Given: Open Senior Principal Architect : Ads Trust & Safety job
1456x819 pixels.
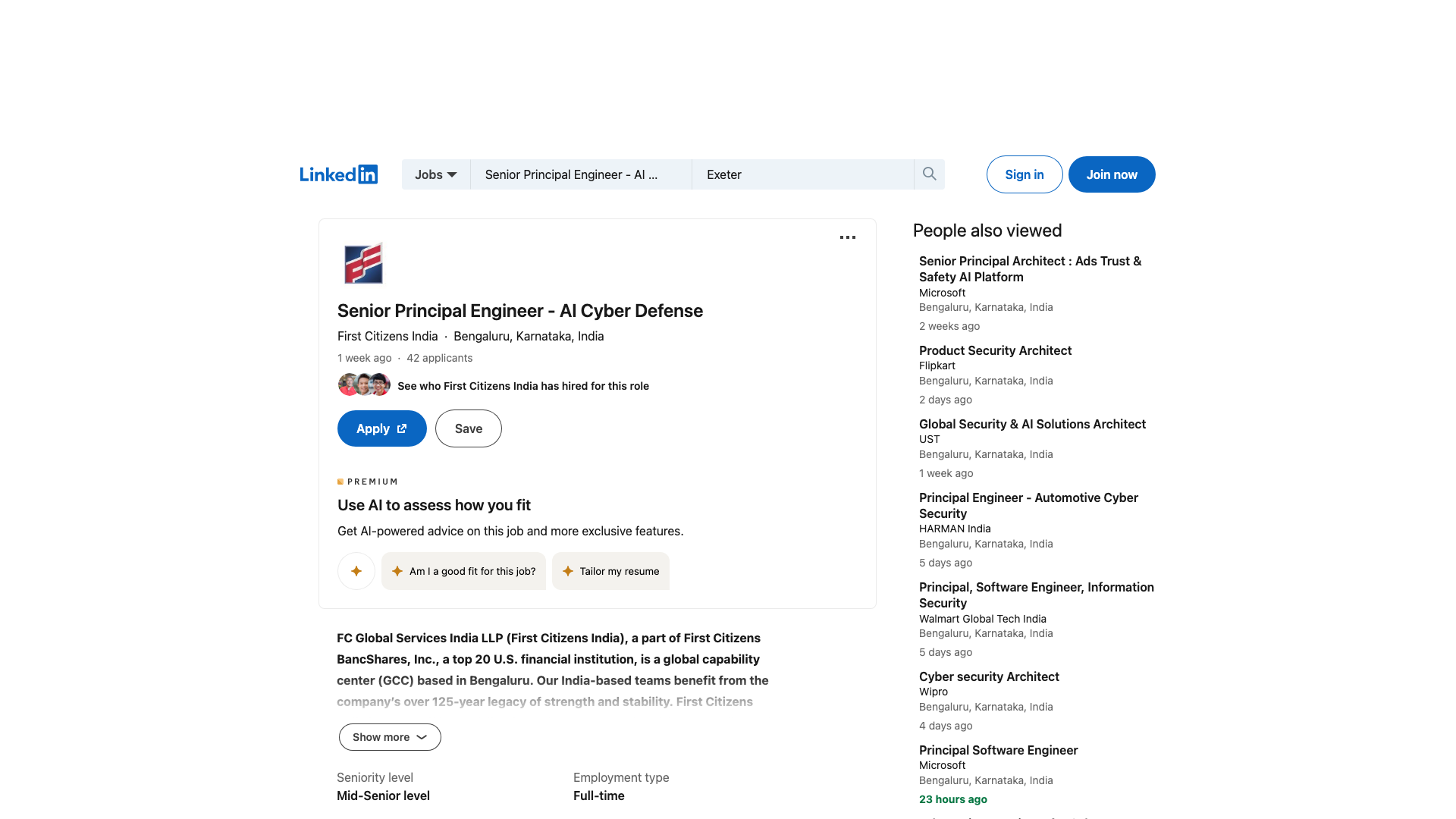Looking at the screenshot, I should point(1030,269).
